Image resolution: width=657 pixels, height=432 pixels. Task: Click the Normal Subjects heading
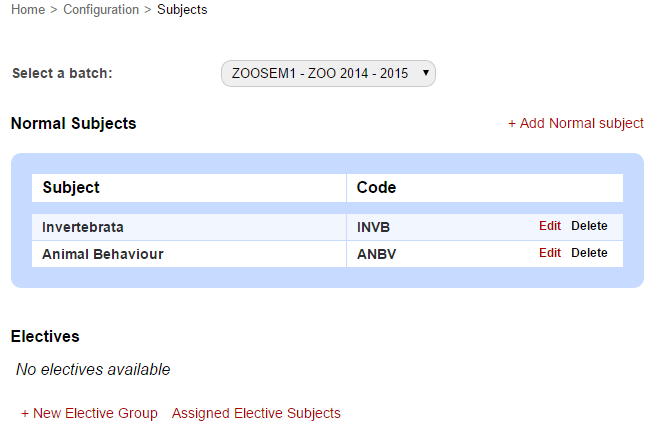coord(74,124)
